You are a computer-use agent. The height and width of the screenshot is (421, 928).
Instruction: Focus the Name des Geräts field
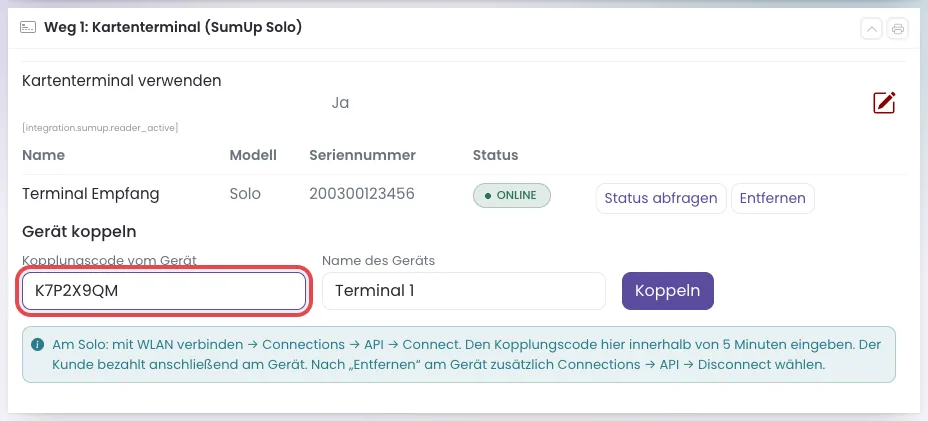click(463, 291)
